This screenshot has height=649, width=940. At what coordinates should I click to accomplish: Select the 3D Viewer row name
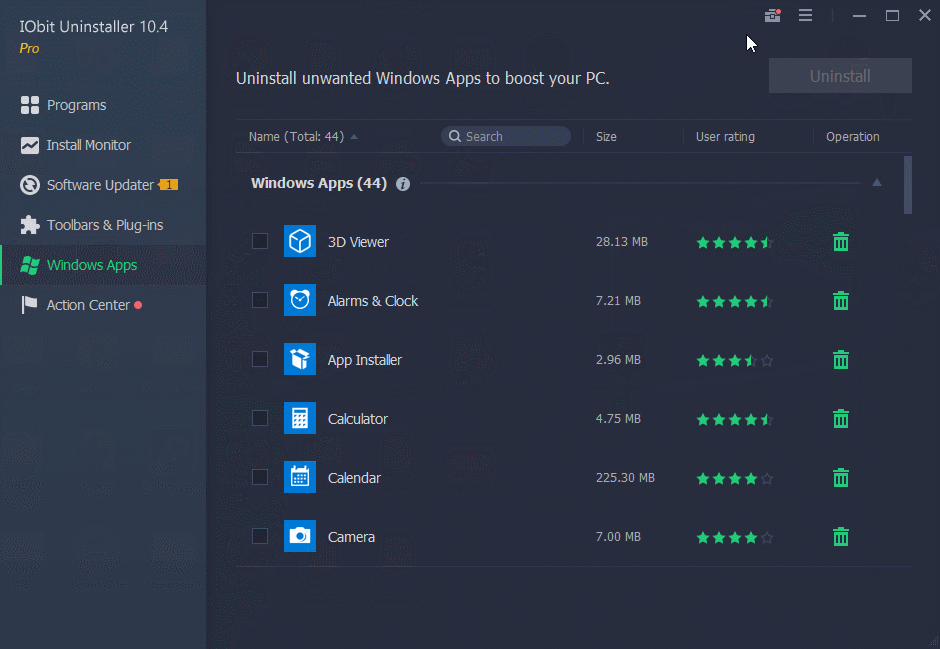(x=358, y=242)
